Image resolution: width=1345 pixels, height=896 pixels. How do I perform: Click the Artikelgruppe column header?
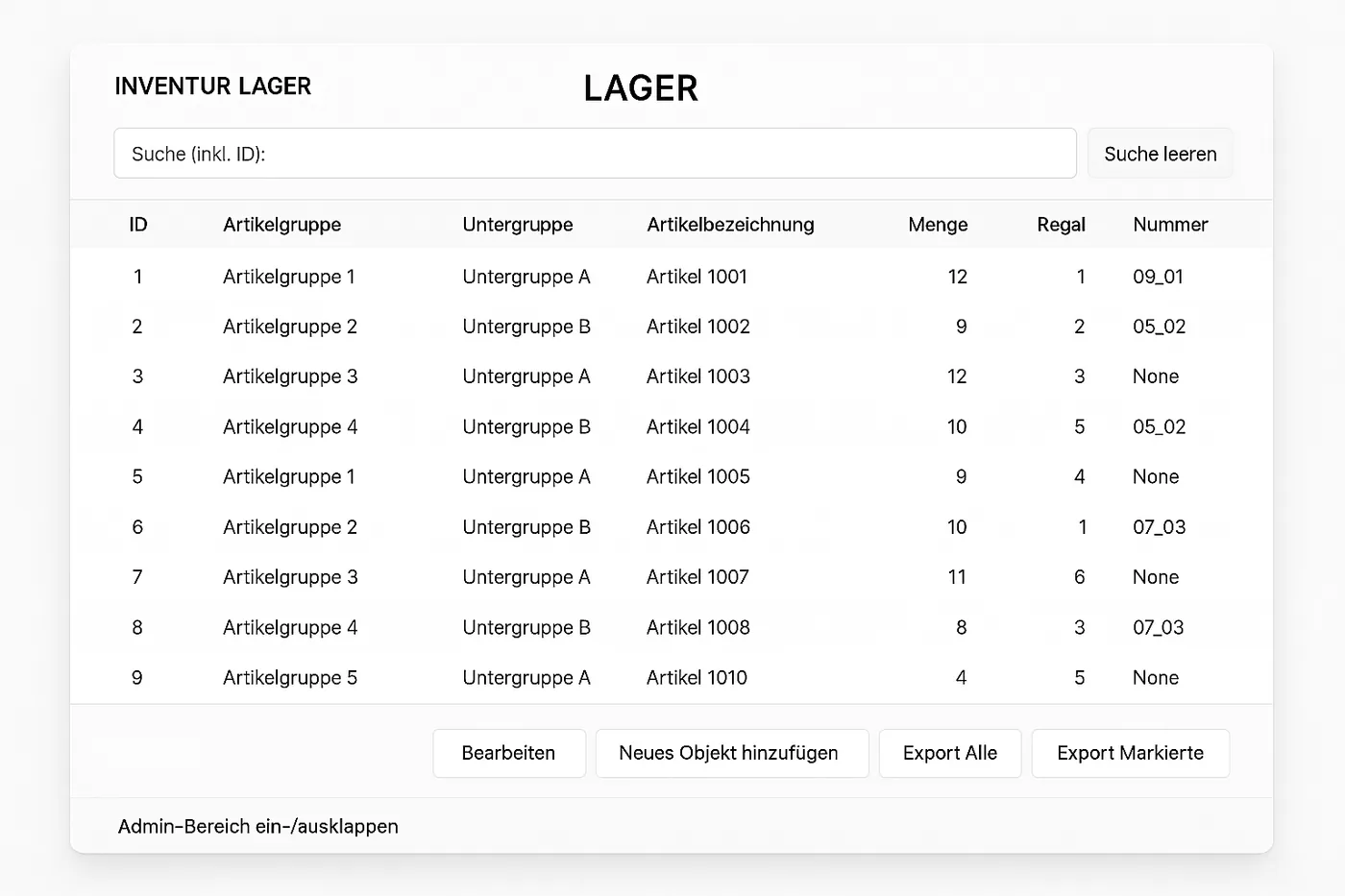coord(282,225)
